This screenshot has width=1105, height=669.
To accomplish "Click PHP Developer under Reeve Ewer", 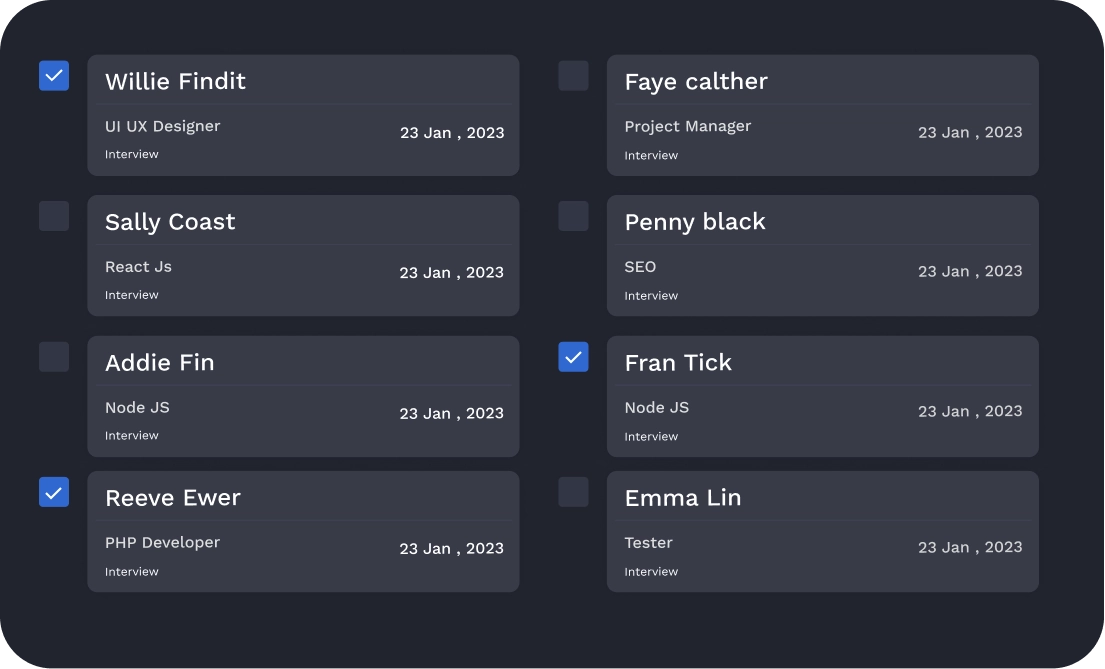I will click(x=163, y=542).
